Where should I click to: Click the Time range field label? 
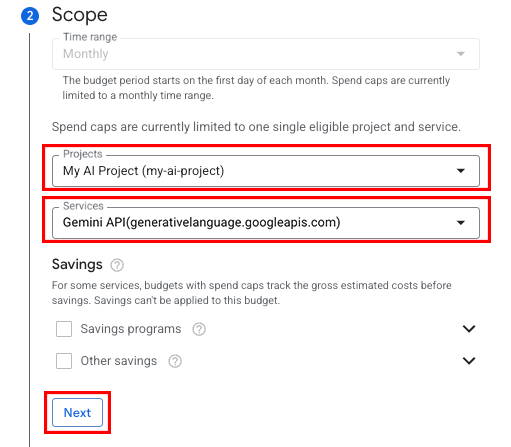[90, 37]
